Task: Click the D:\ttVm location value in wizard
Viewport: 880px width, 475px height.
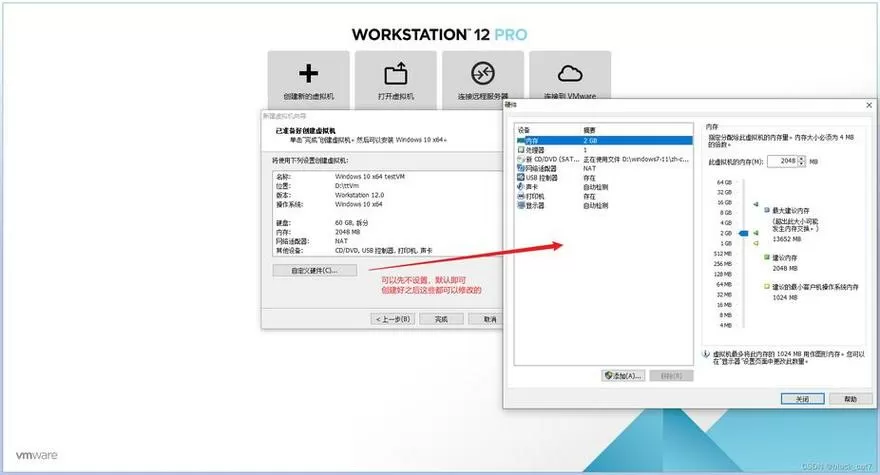Action: [x=347, y=186]
